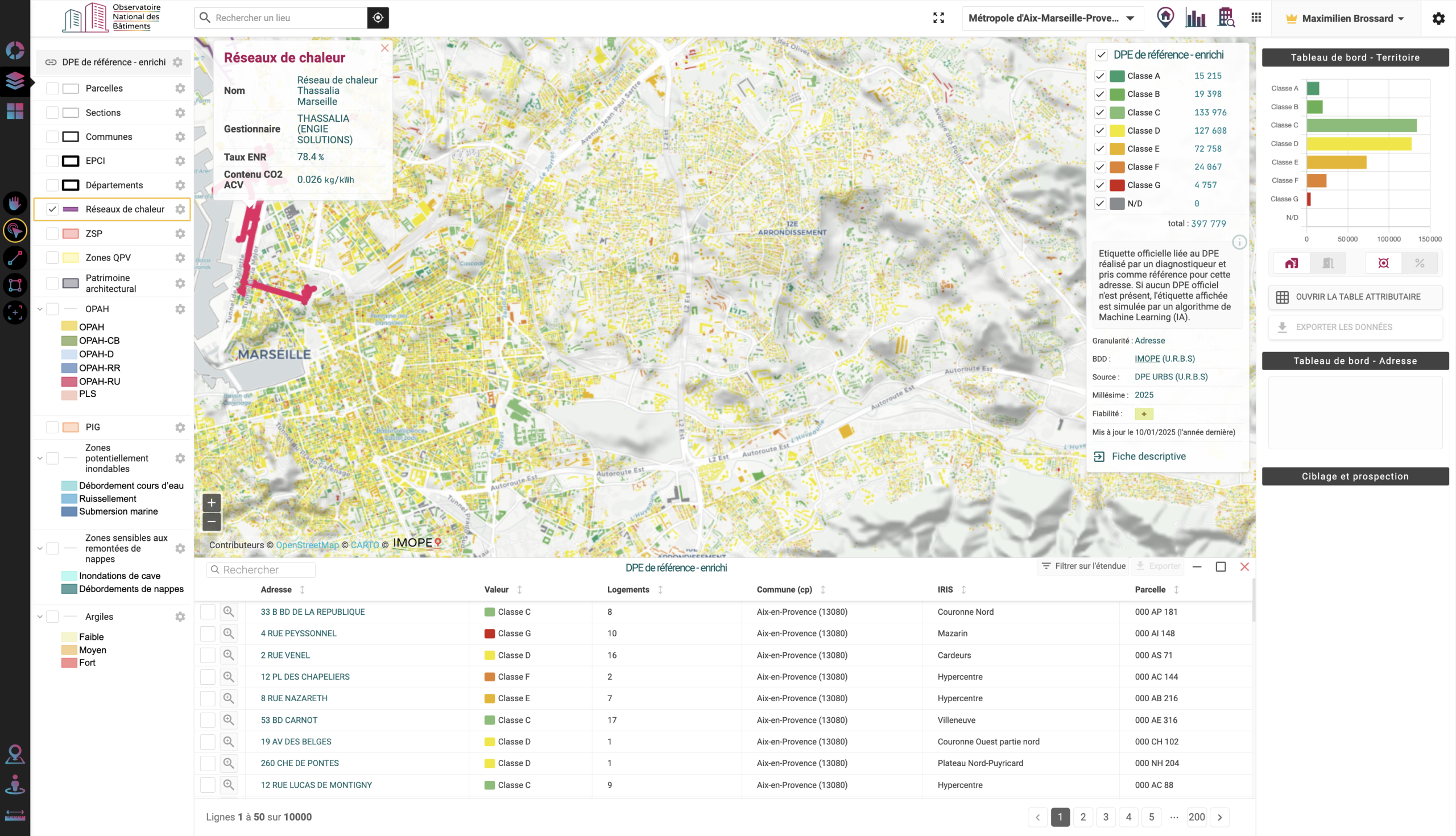This screenshot has width=1456, height=836.
Task: Open the statistics bar chart view
Action: (x=1196, y=18)
